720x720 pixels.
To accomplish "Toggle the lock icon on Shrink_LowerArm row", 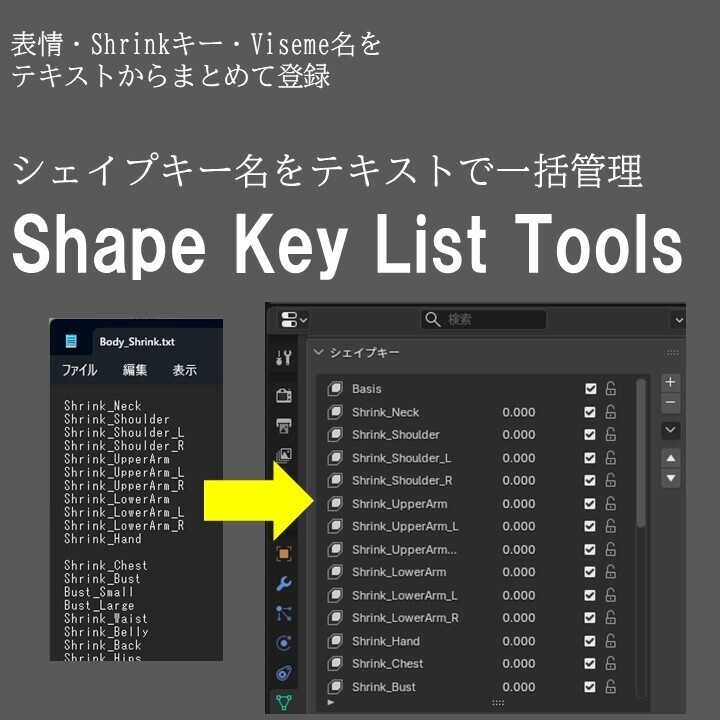I will [610, 572].
